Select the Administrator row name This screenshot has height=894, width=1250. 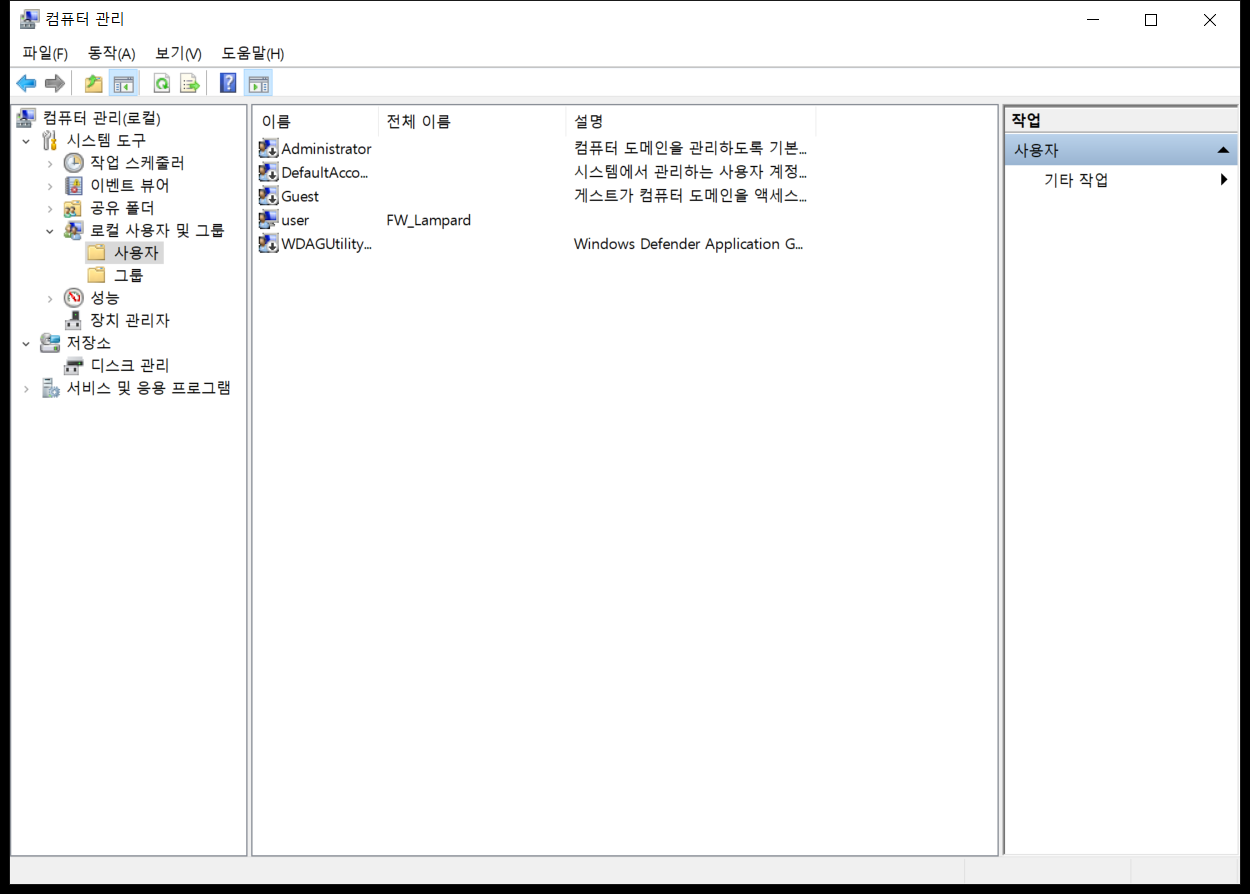pos(326,149)
